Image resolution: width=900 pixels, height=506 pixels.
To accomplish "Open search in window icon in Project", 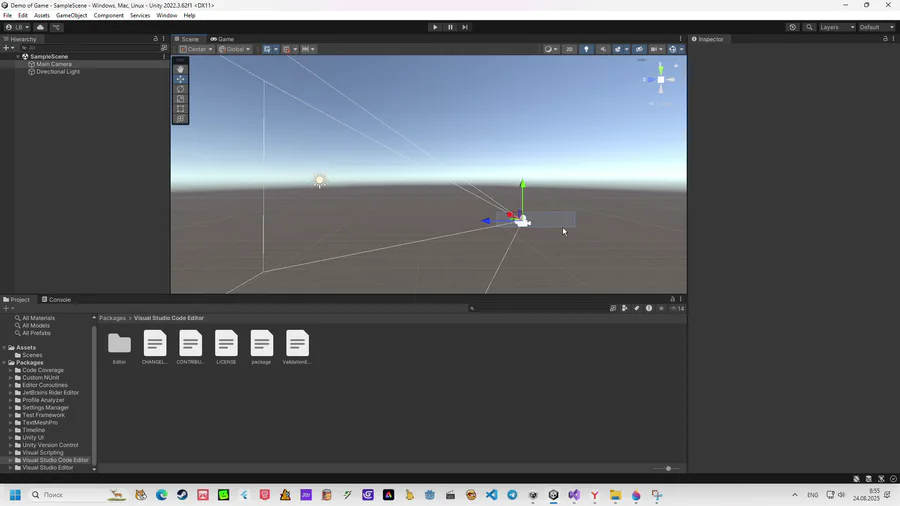I will pyautogui.click(x=613, y=308).
